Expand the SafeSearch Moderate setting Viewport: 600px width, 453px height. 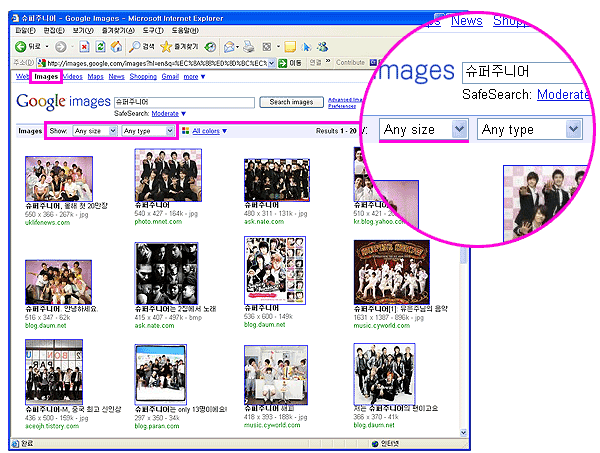point(165,114)
